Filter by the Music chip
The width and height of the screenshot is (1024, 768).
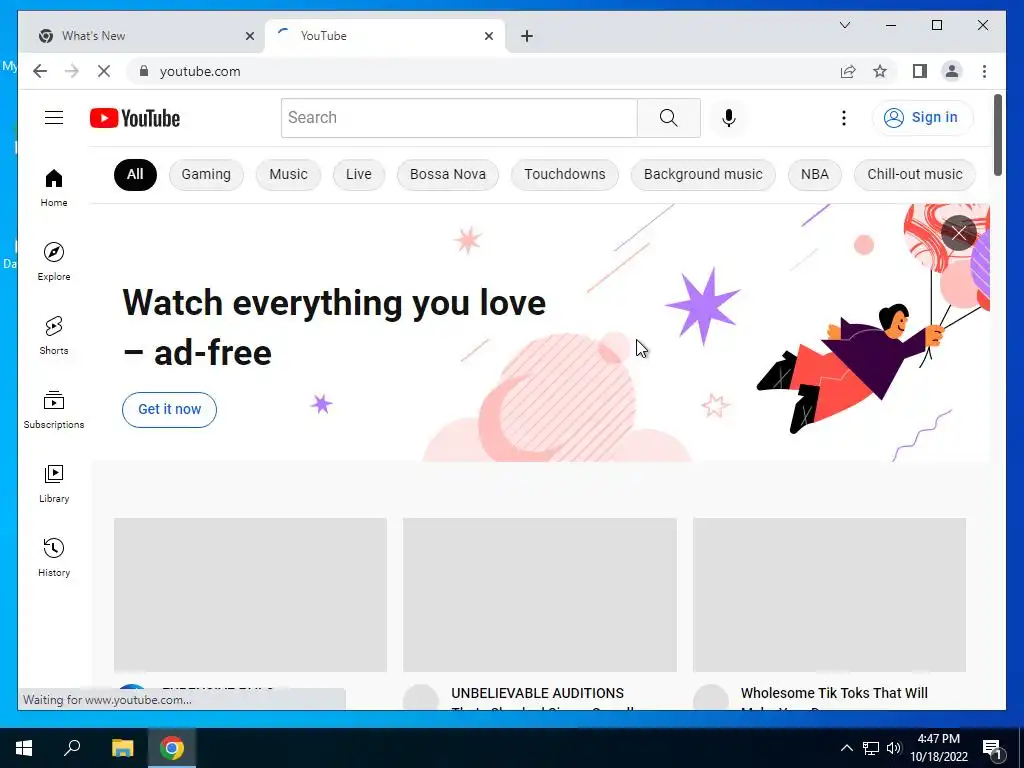pyautogui.click(x=288, y=174)
